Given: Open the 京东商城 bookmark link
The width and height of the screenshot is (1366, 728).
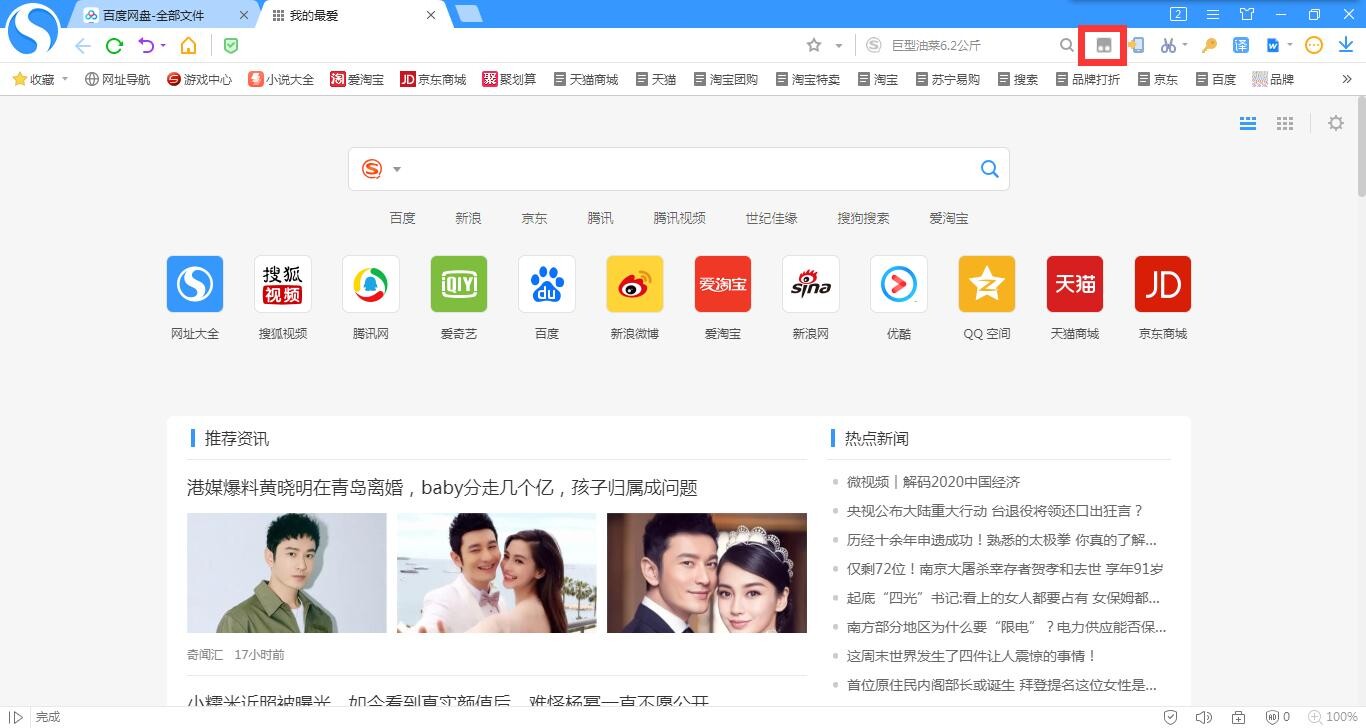Looking at the screenshot, I should (433, 79).
